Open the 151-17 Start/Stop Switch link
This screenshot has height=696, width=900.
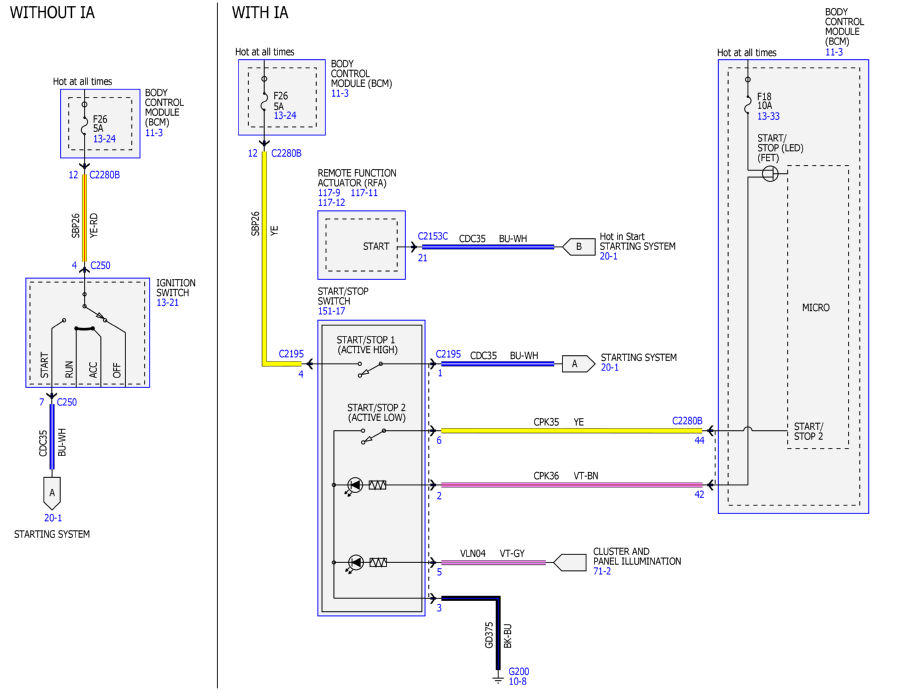(x=331, y=311)
